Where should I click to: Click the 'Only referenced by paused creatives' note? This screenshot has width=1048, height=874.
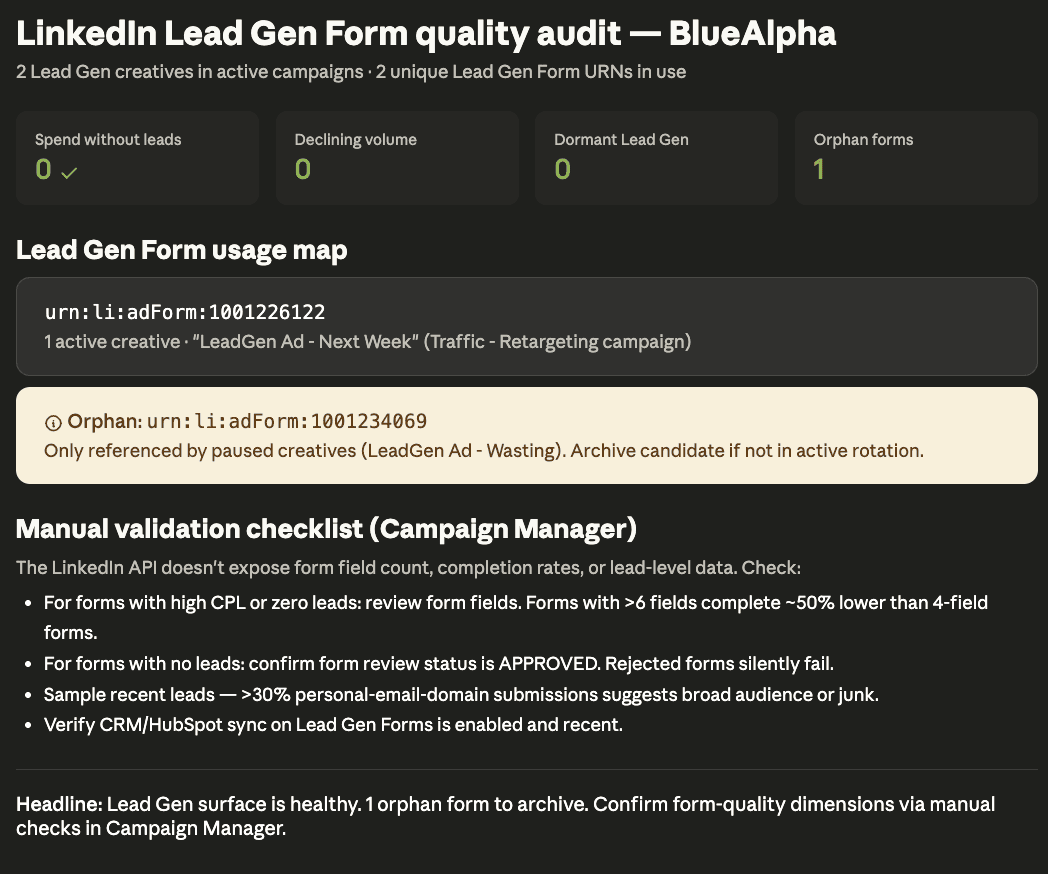pos(484,451)
